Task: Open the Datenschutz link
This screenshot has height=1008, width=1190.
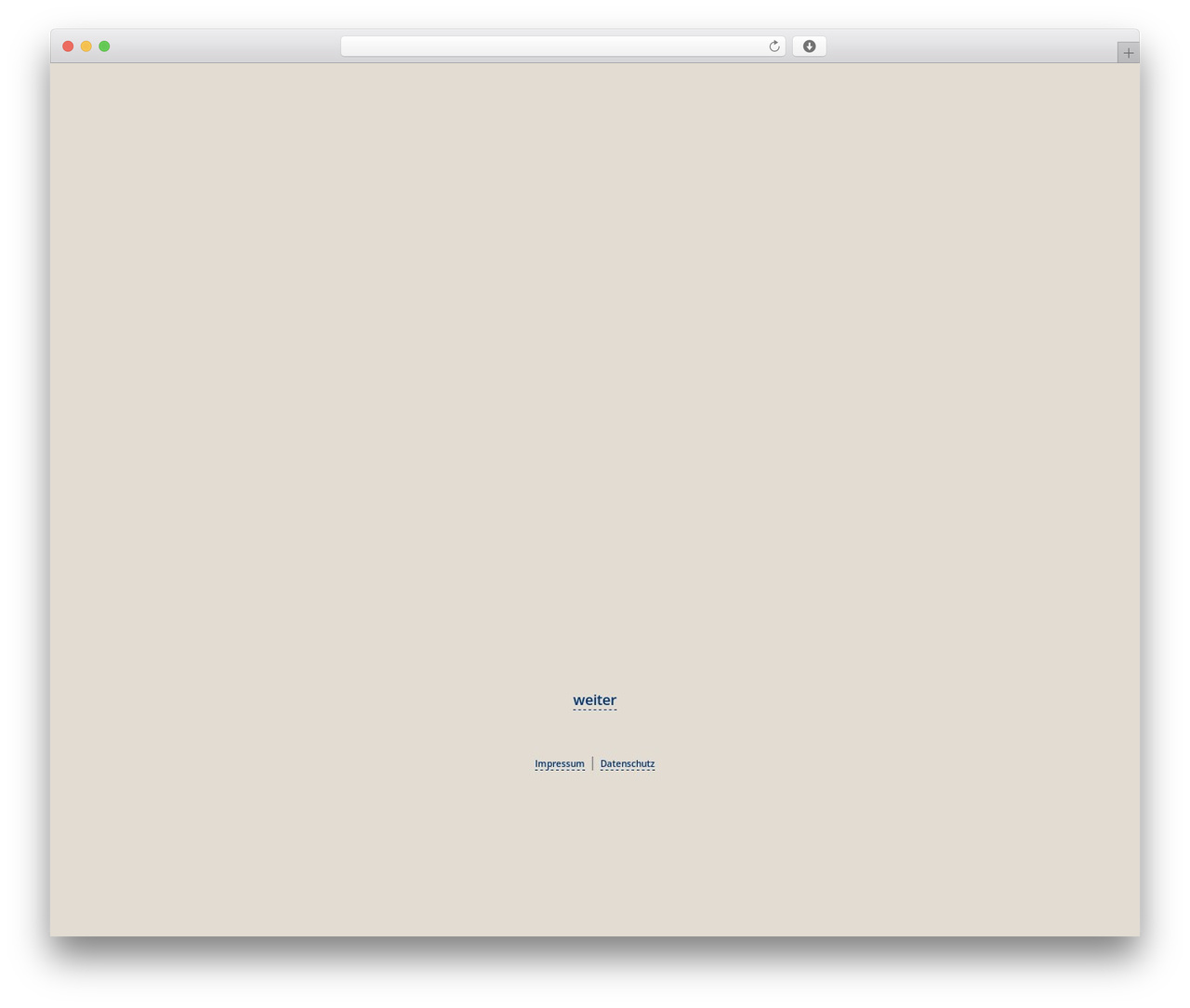Action: point(628,764)
